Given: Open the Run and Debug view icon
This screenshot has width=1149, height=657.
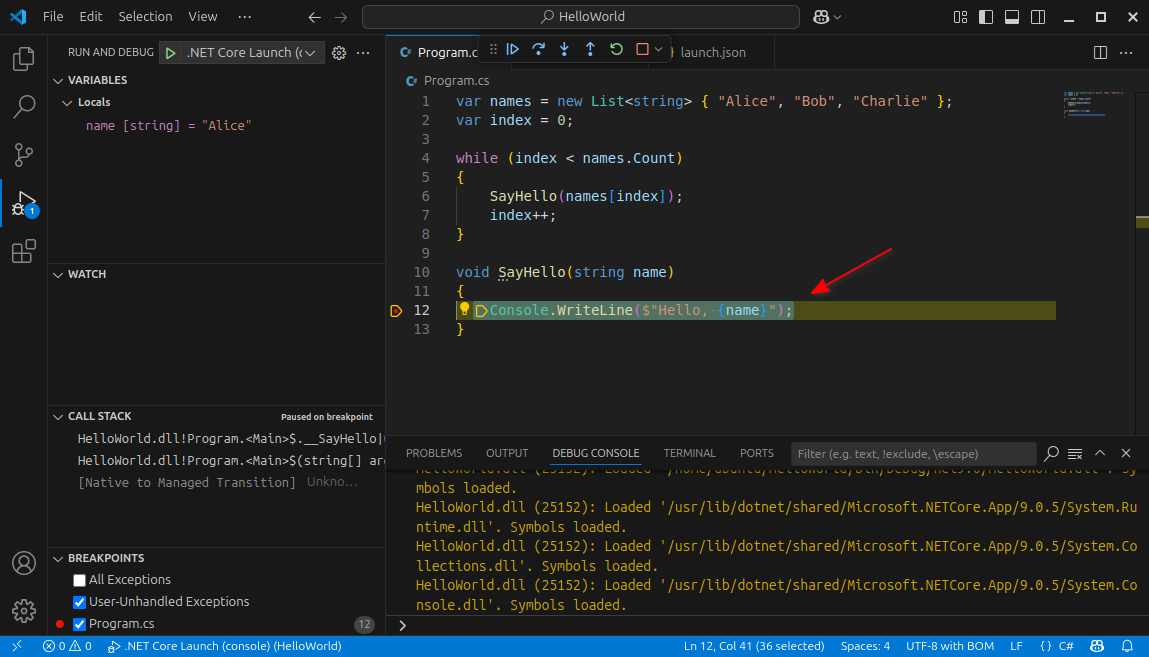Looking at the screenshot, I should coord(23,203).
